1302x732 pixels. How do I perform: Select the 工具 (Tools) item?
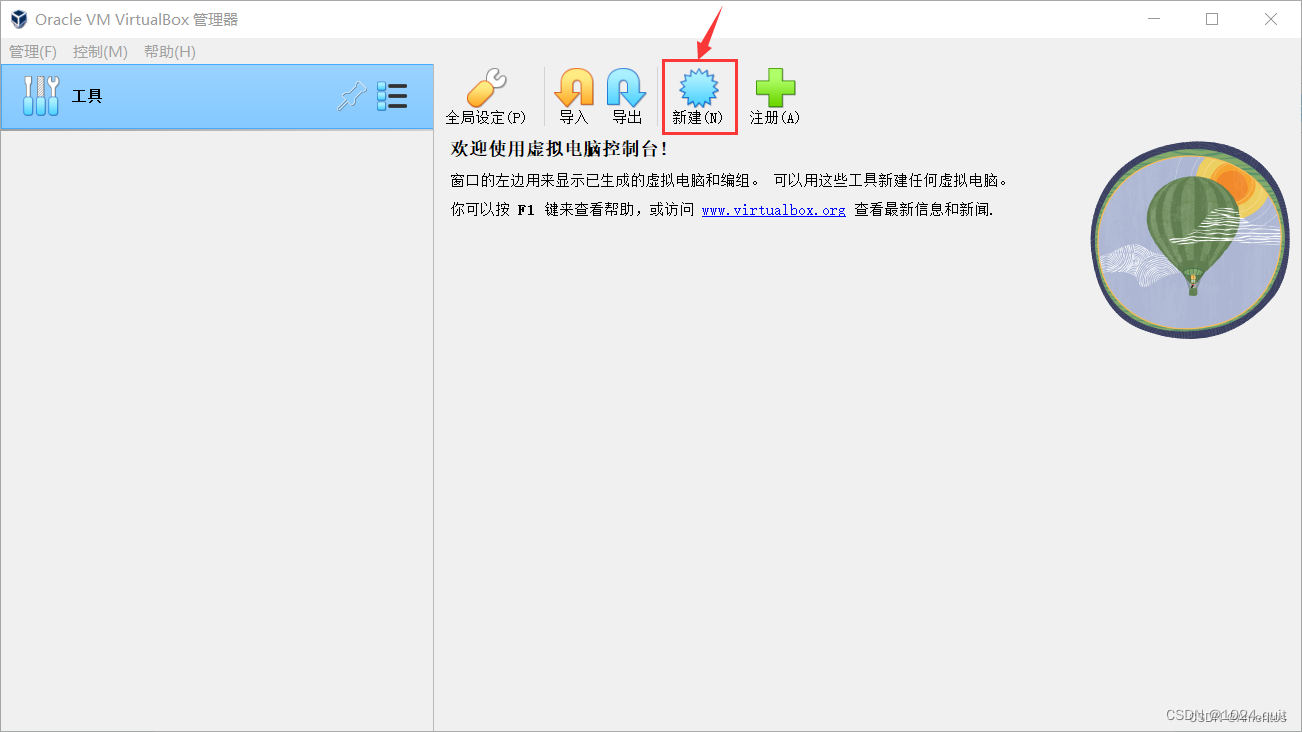[217, 97]
